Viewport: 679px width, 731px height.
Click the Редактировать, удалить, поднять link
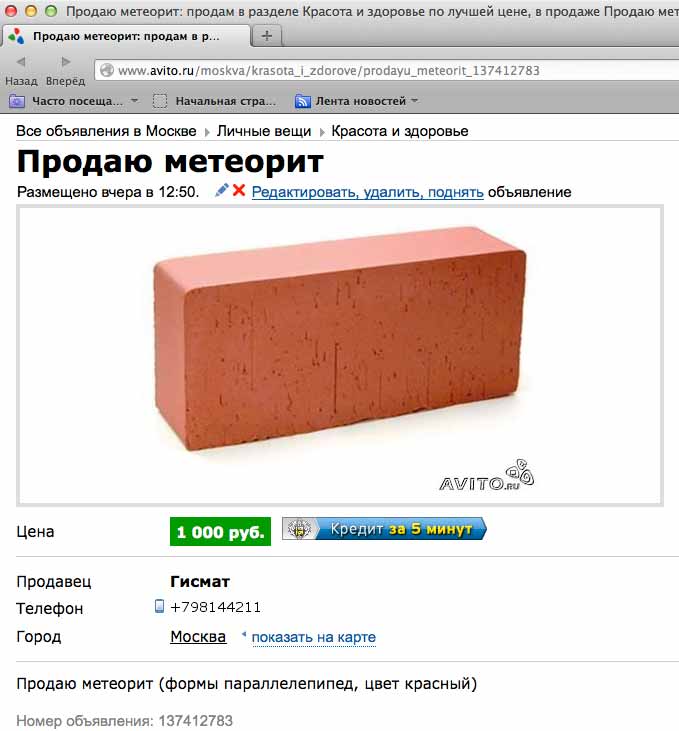tap(367, 192)
